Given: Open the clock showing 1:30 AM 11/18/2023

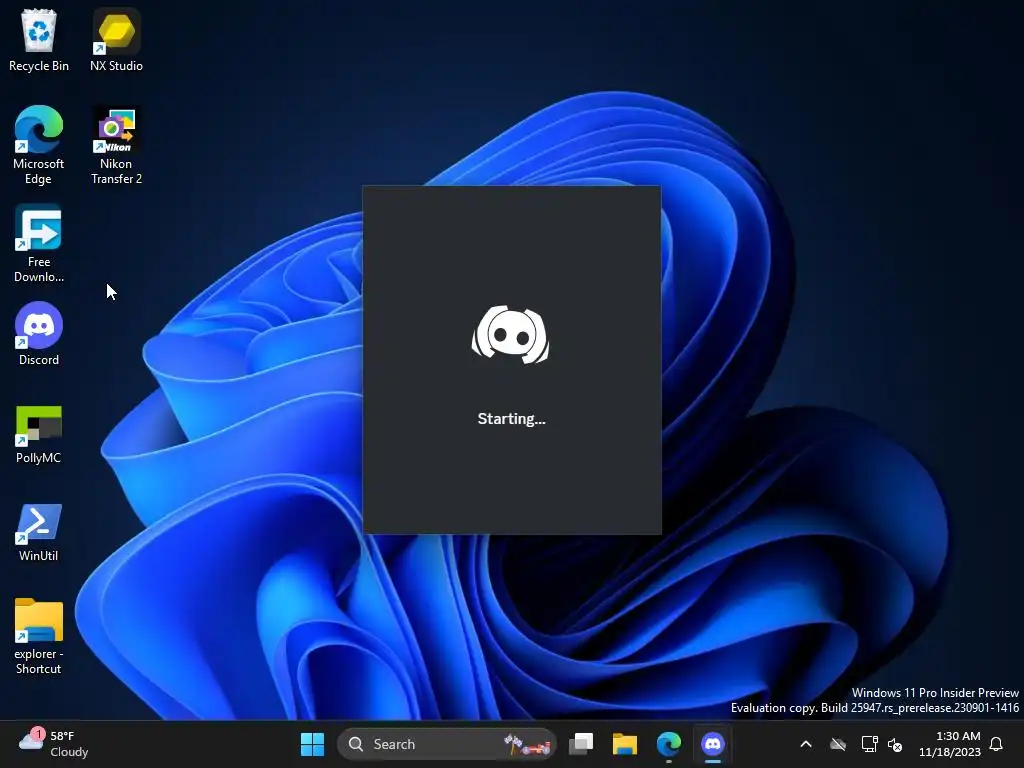Looking at the screenshot, I should [x=950, y=744].
